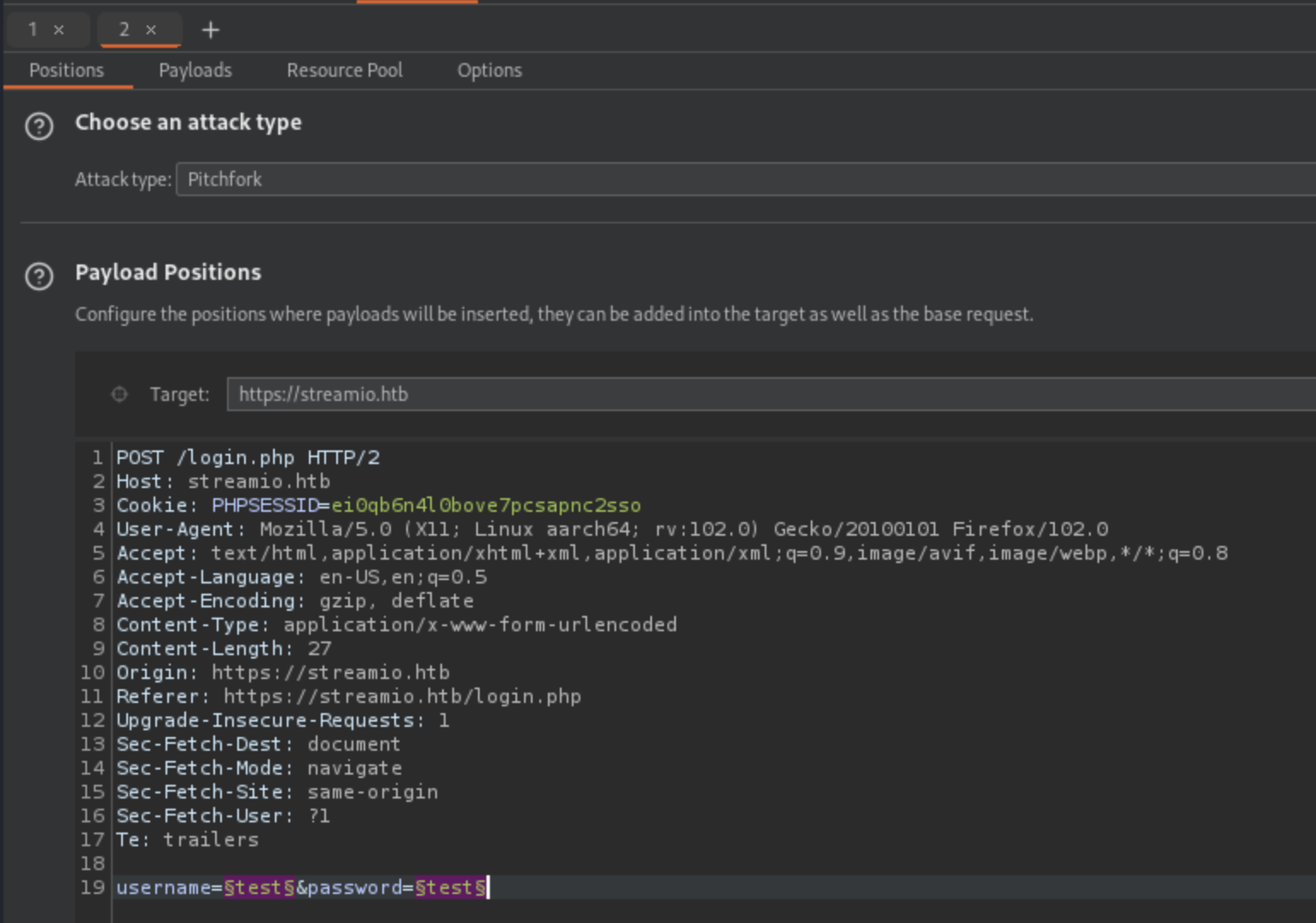Click the Payload Positions heading
The image size is (1316, 923).
click(x=168, y=272)
